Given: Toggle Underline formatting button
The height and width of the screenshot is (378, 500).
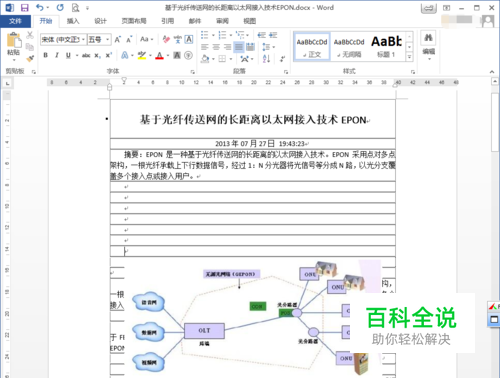Looking at the screenshot, I should [x=68, y=55].
